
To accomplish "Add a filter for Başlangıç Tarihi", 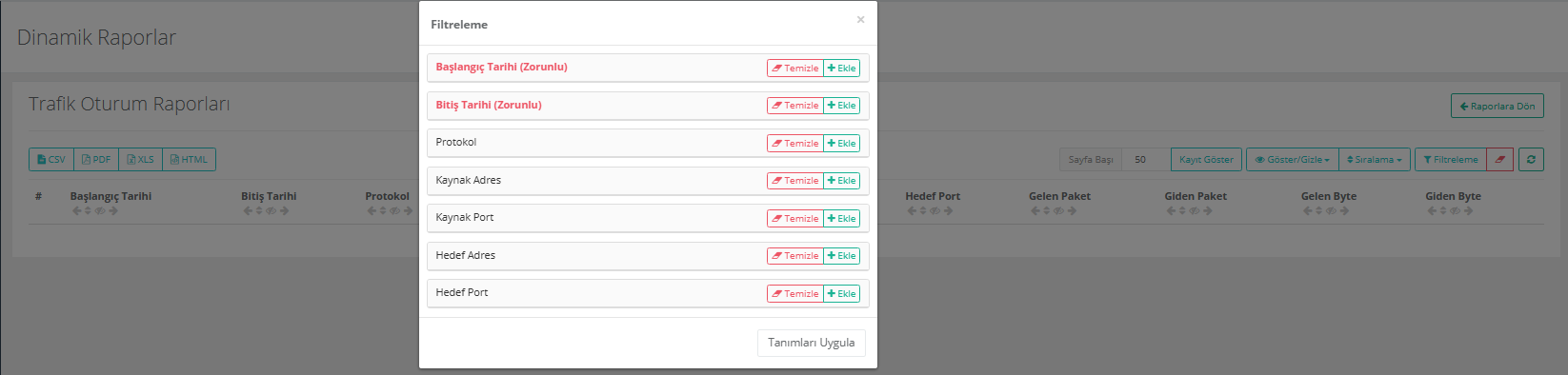I will [x=842, y=69].
